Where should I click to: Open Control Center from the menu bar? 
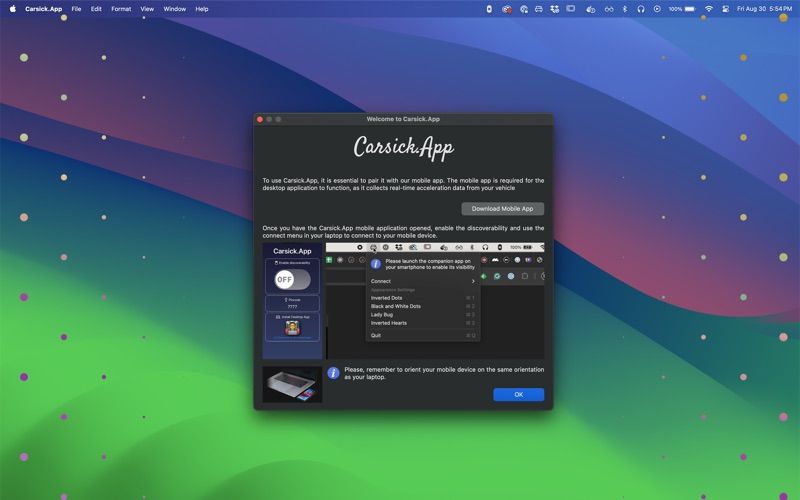tap(725, 9)
